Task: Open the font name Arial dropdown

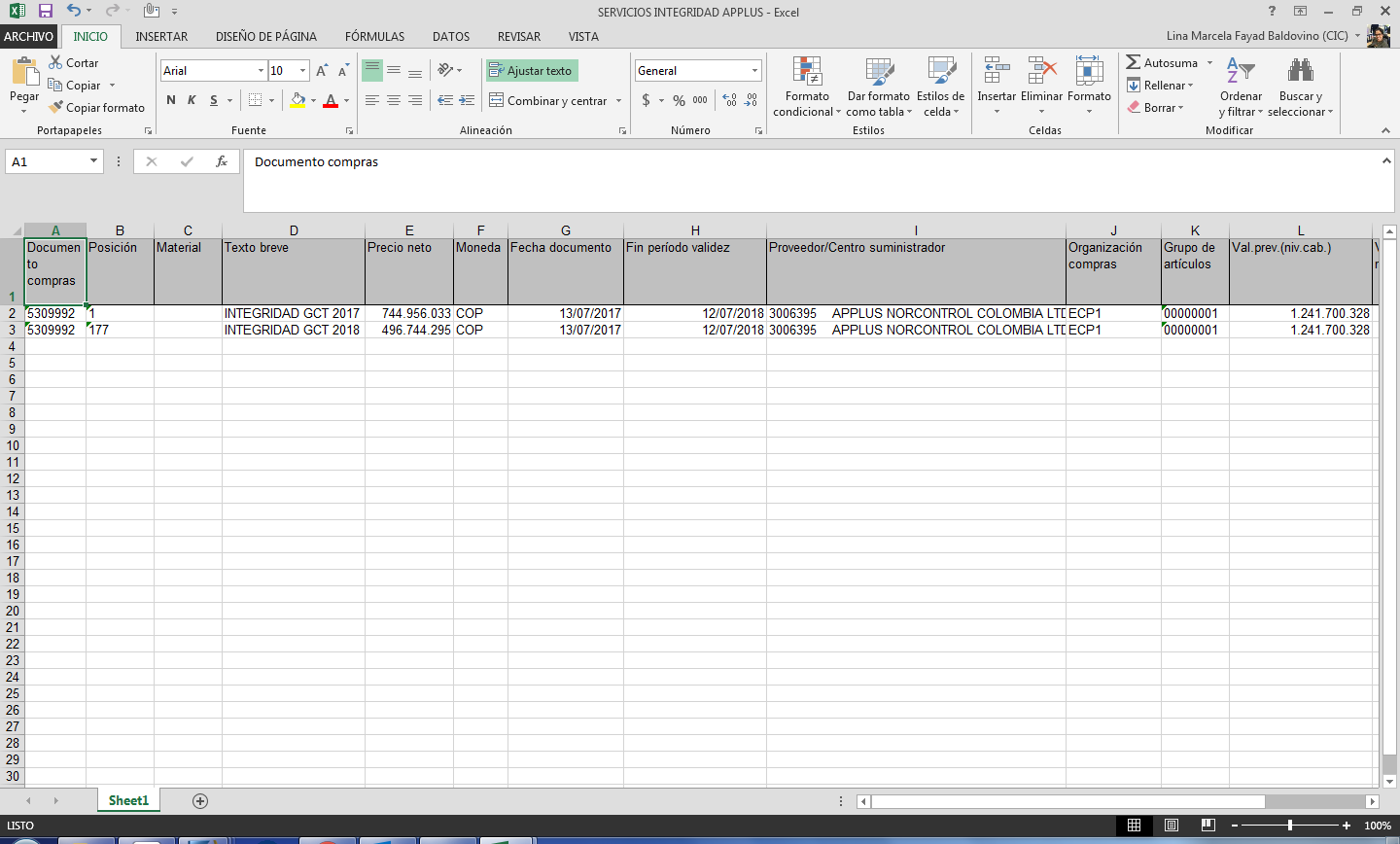Action: click(x=261, y=71)
